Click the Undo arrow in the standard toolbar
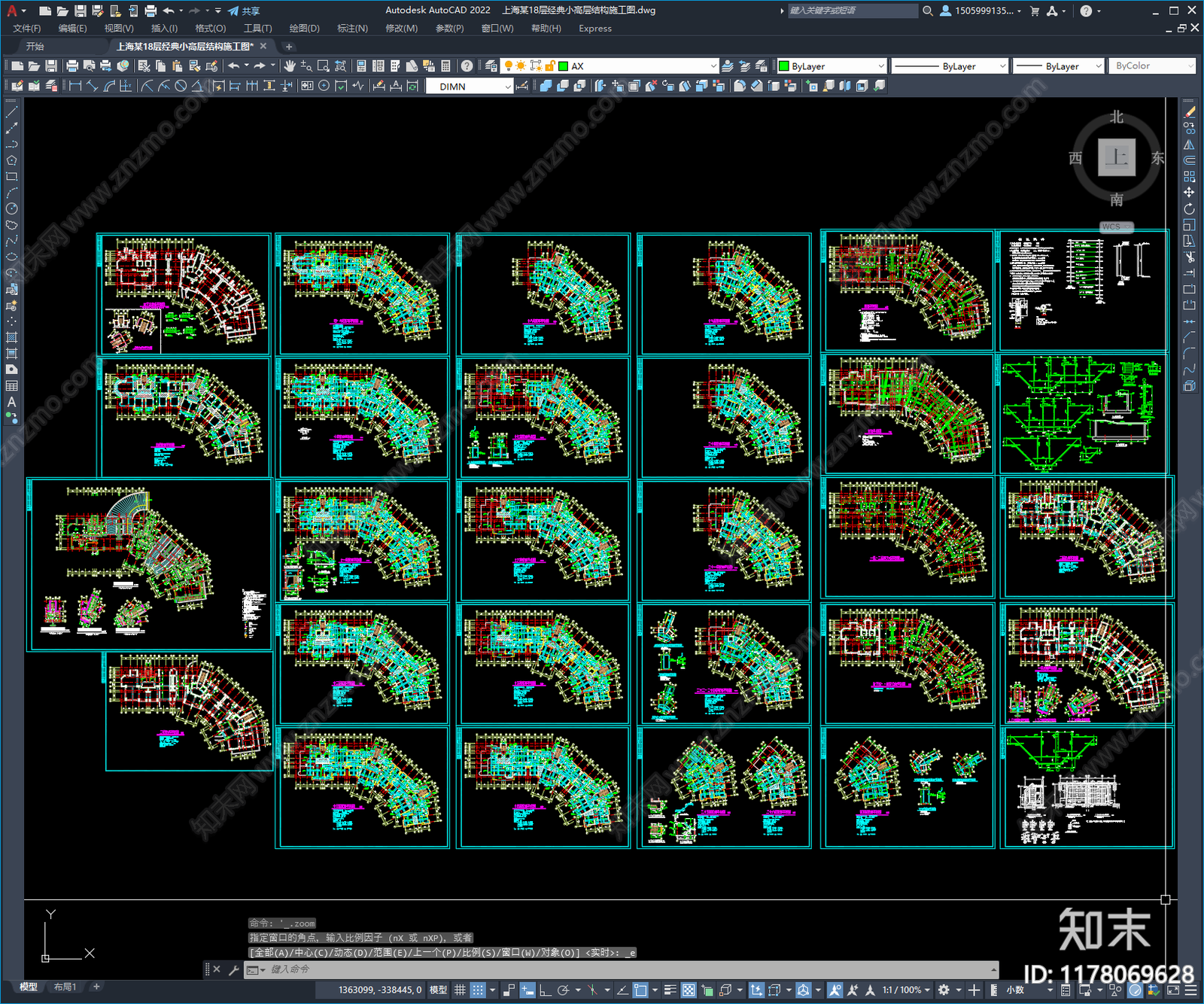 [x=234, y=66]
